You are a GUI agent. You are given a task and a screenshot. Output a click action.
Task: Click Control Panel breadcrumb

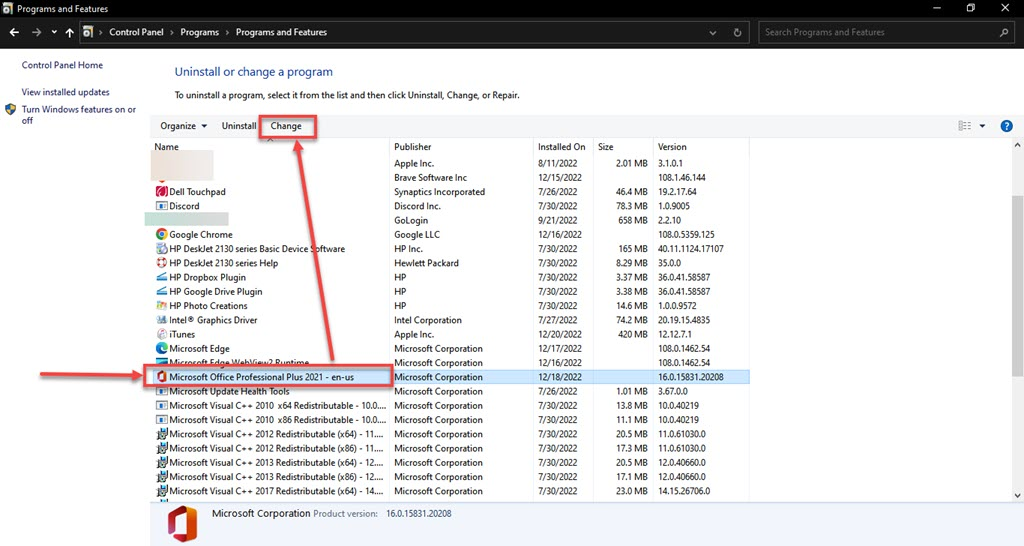click(136, 32)
